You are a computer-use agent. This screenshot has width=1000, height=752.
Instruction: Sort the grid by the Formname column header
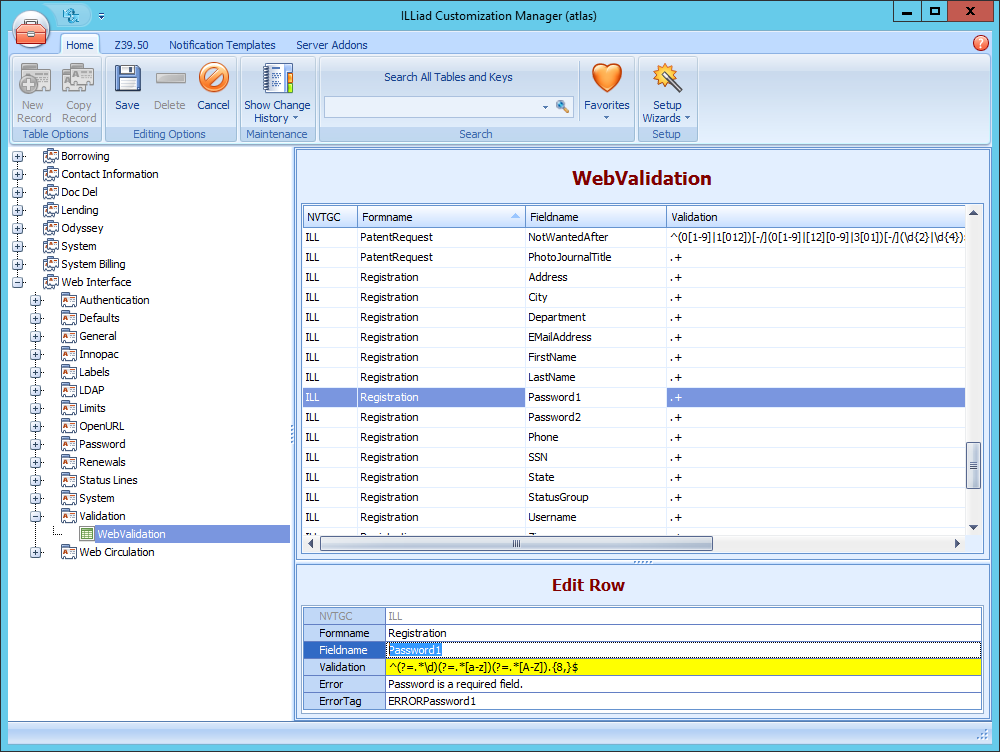[440, 216]
